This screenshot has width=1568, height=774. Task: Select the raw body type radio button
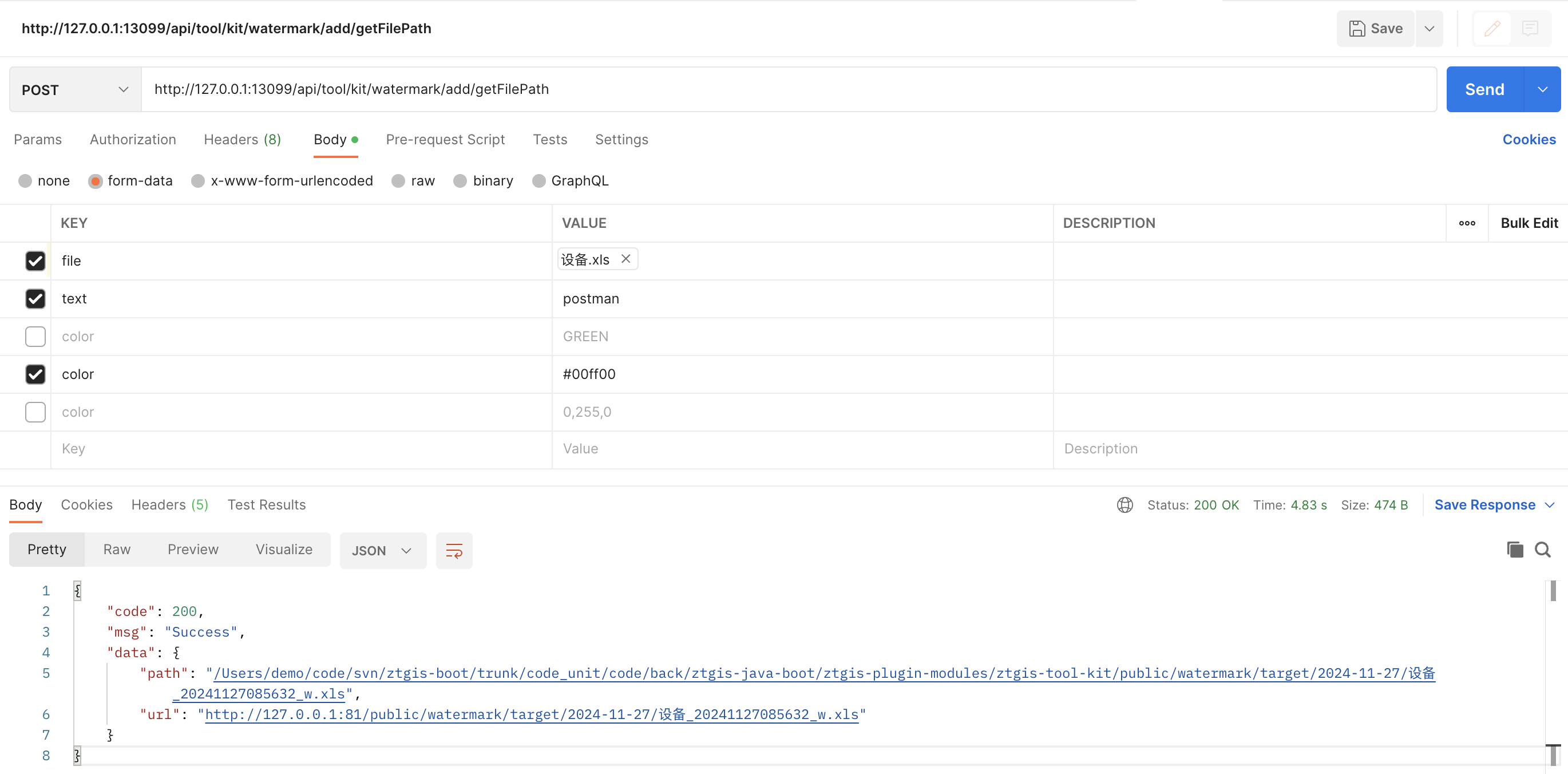[x=399, y=181]
